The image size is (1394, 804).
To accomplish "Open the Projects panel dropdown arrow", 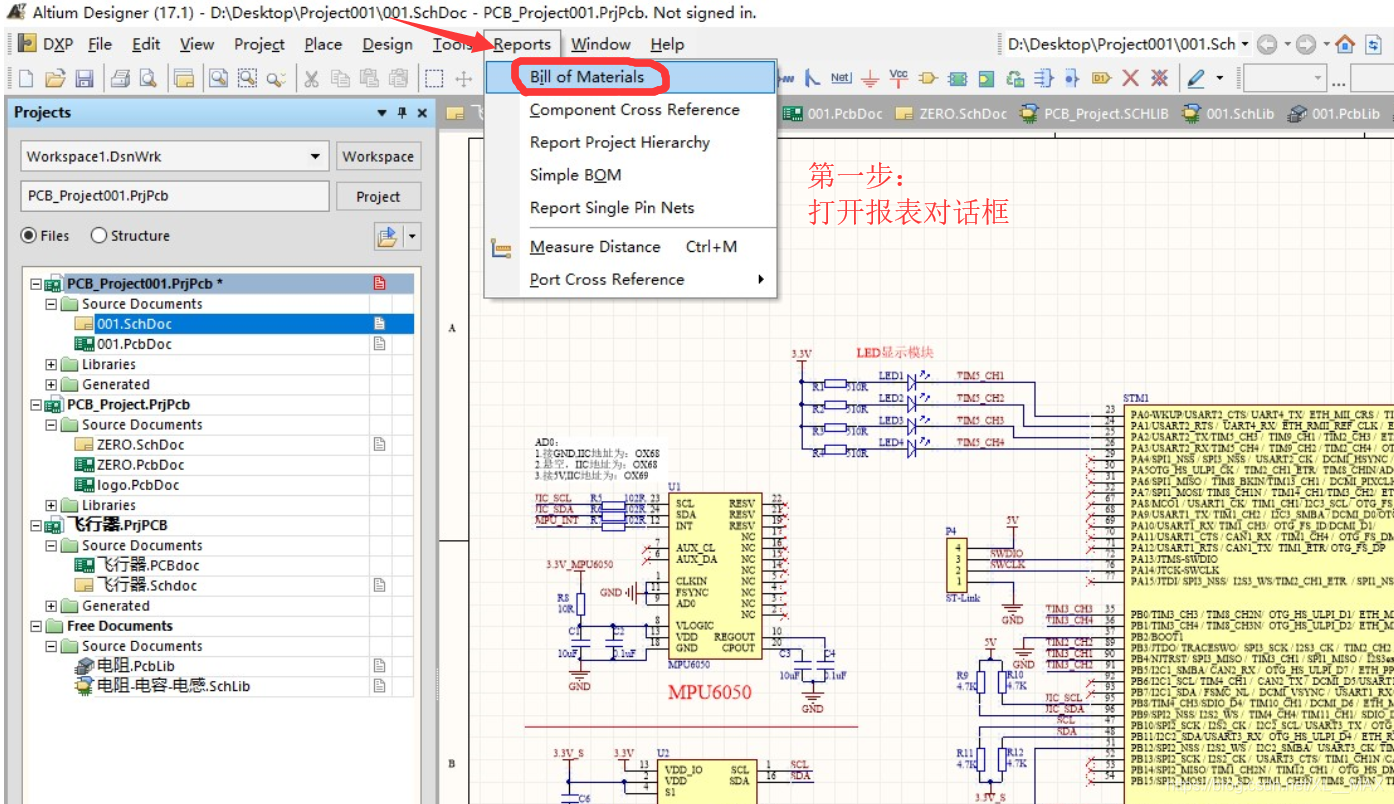I will [x=382, y=113].
